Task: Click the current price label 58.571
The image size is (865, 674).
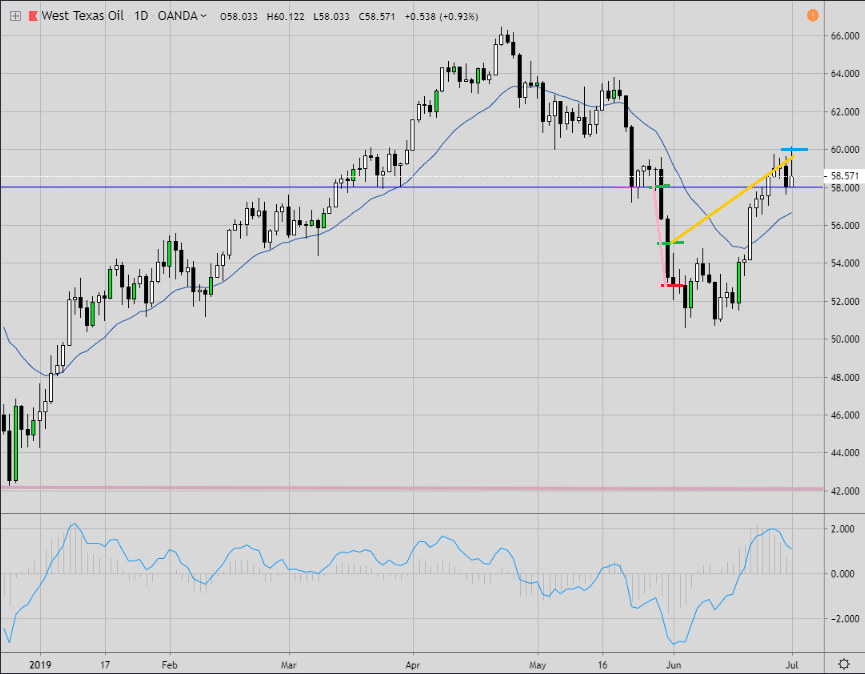Action: point(844,176)
